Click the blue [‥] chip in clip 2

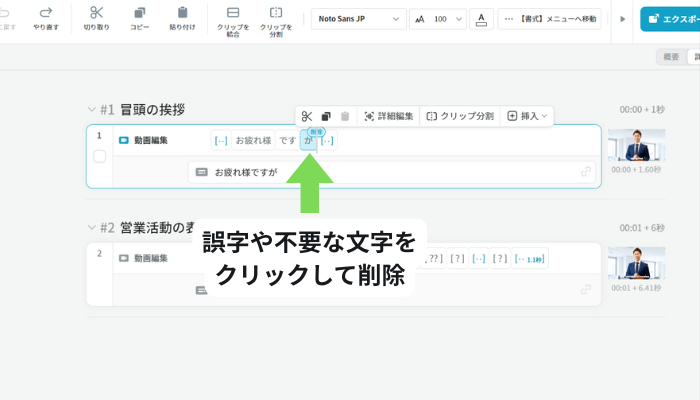479,258
